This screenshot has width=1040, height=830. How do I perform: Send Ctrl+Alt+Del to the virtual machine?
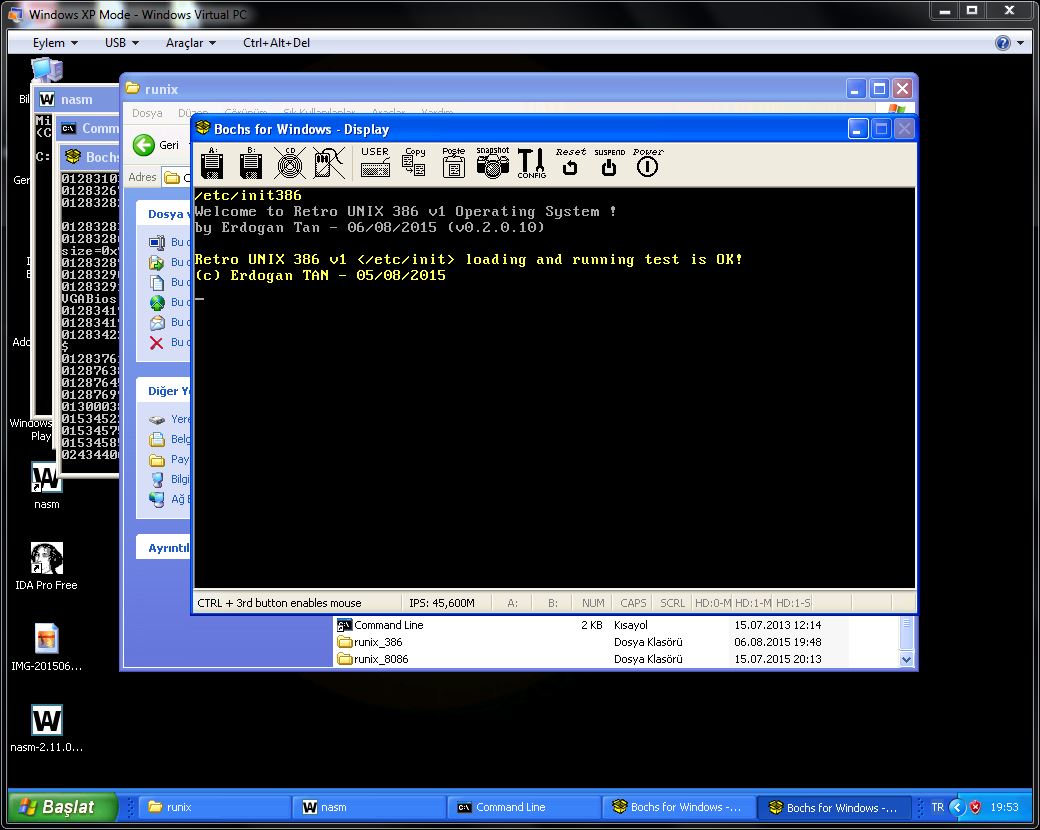(x=276, y=42)
